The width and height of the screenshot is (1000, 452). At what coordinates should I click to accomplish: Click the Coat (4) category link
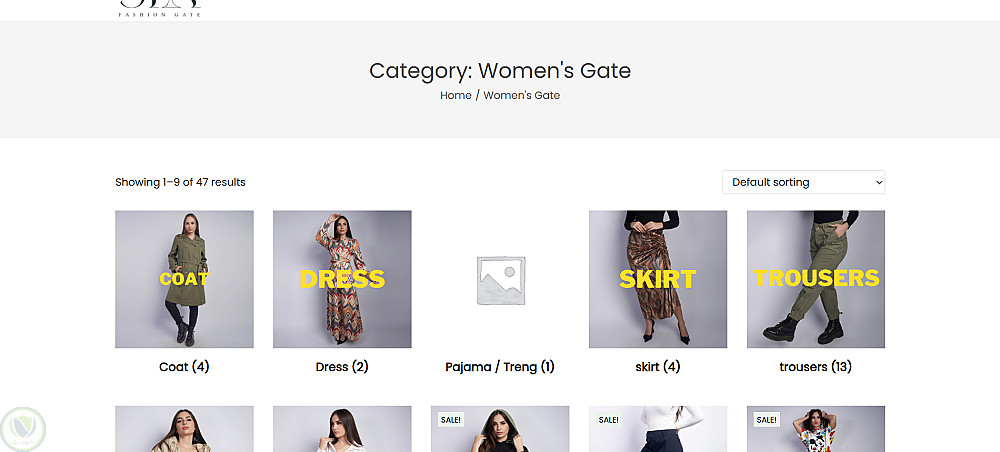pyautogui.click(x=184, y=367)
